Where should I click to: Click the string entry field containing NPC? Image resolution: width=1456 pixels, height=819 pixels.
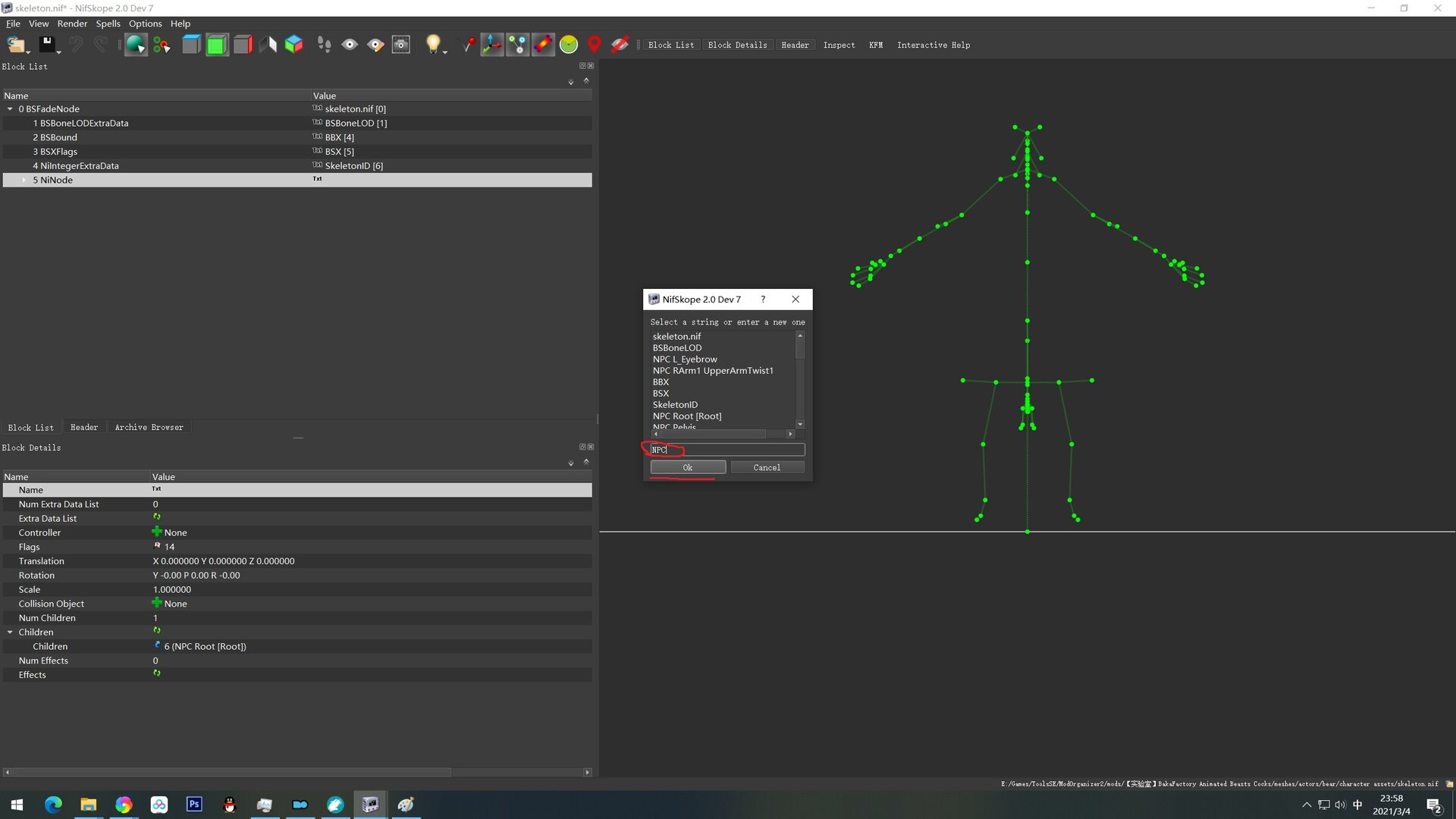[727, 450]
